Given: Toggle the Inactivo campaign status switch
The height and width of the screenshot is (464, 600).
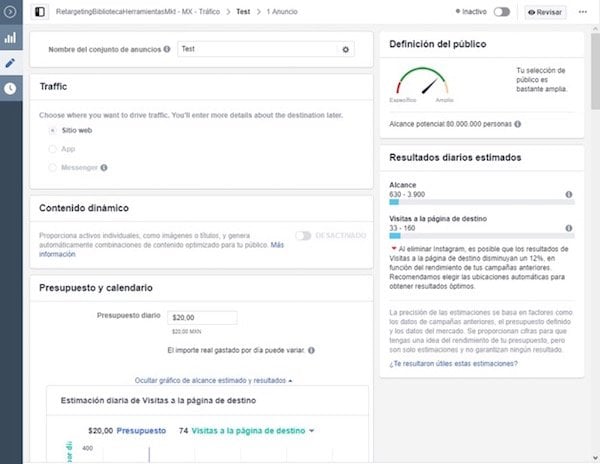Looking at the screenshot, I should point(502,12).
